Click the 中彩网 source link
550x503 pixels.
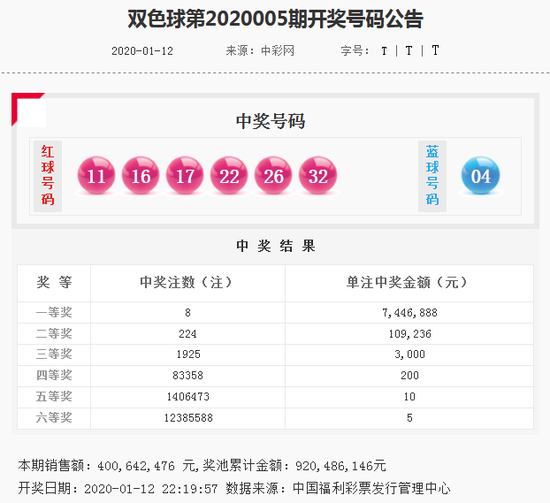coord(277,51)
